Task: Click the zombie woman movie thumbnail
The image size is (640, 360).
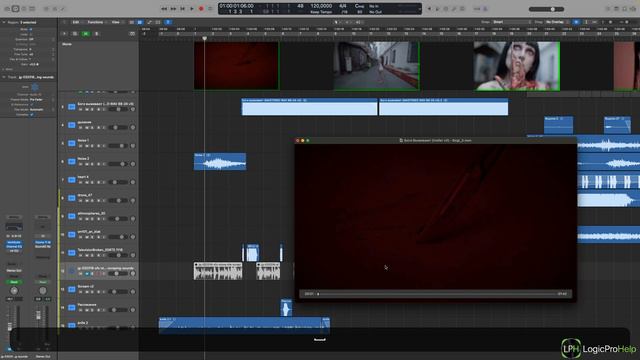Action: click(x=517, y=66)
